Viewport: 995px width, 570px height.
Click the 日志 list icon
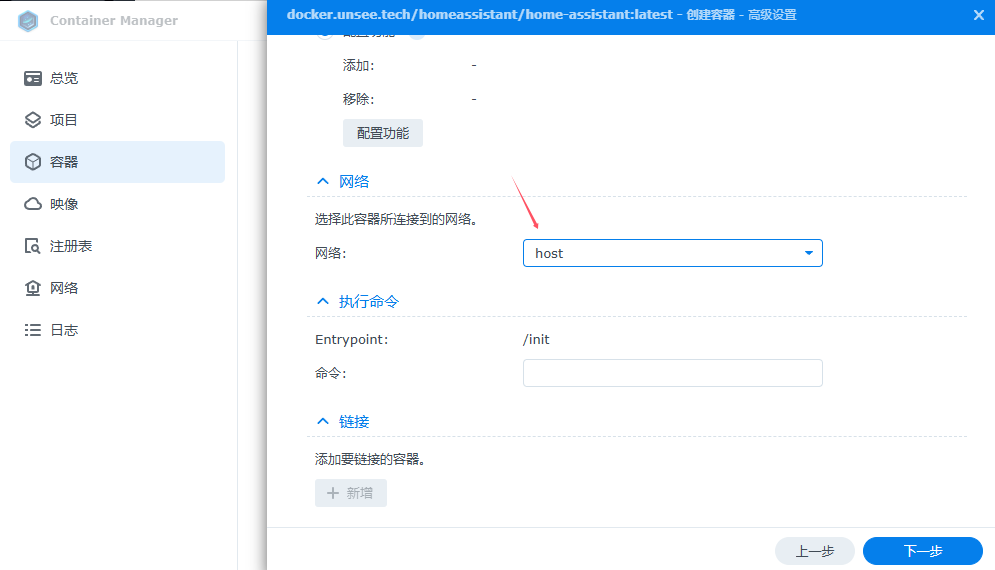(x=33, y=330)
